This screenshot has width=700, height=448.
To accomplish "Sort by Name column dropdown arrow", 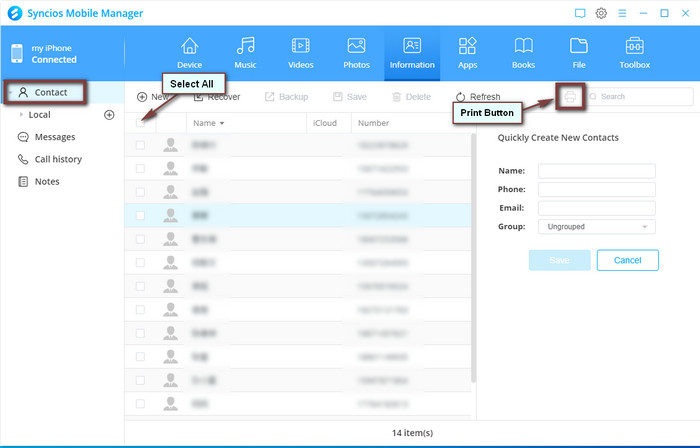I will 222,123.
